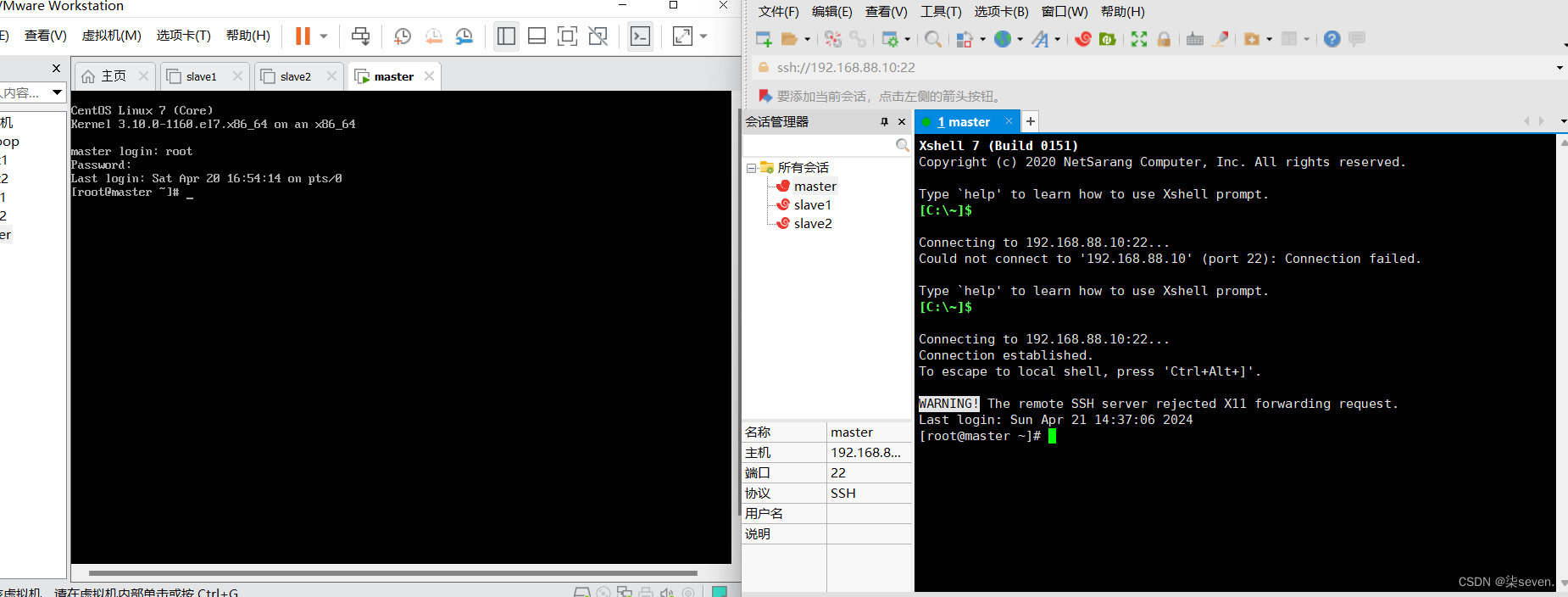Take a snapshot of the virtual machine
Screen dimensions: 1568x597
point(403,36)
